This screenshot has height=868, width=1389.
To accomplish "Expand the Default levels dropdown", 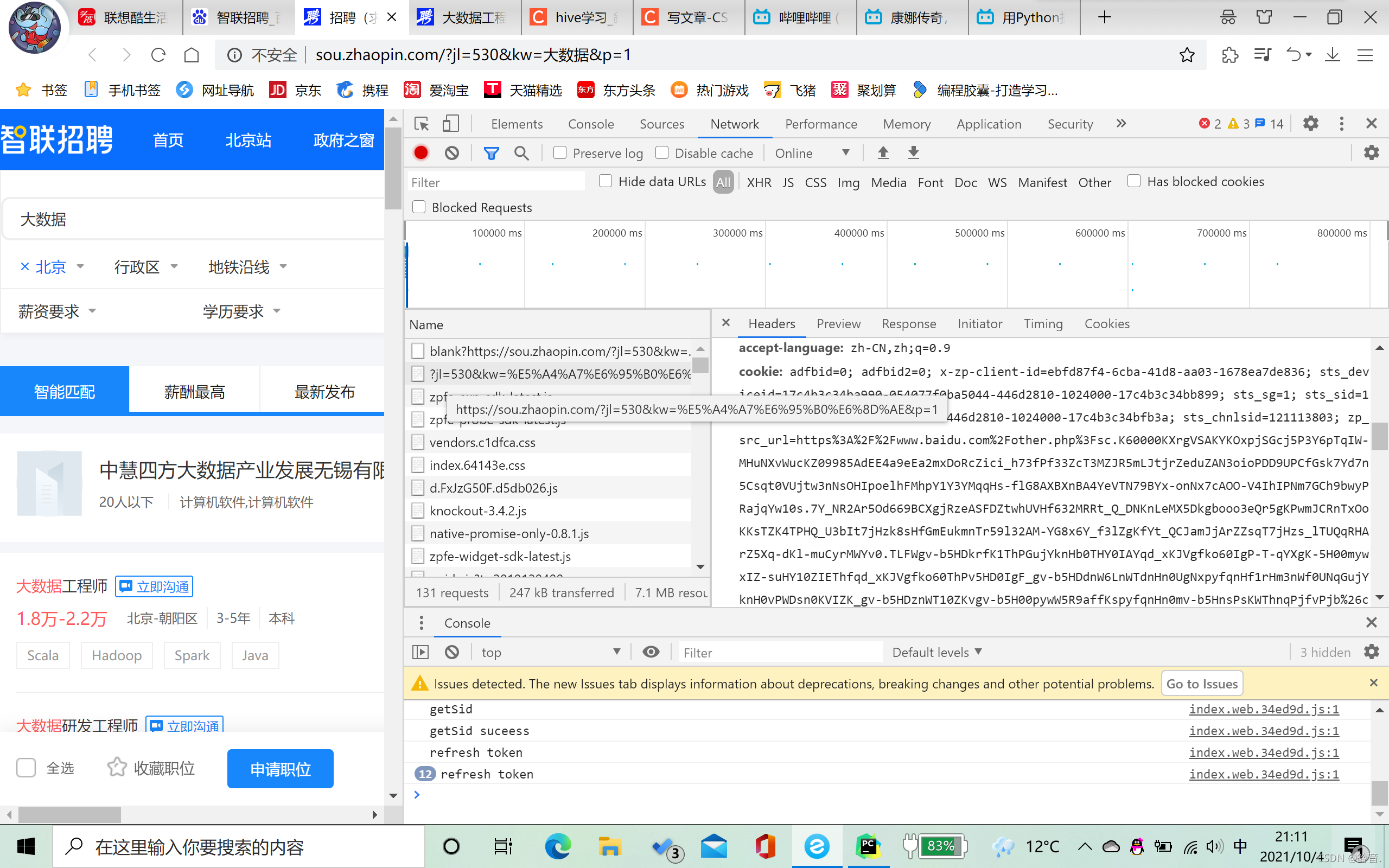I will [936, 652].
